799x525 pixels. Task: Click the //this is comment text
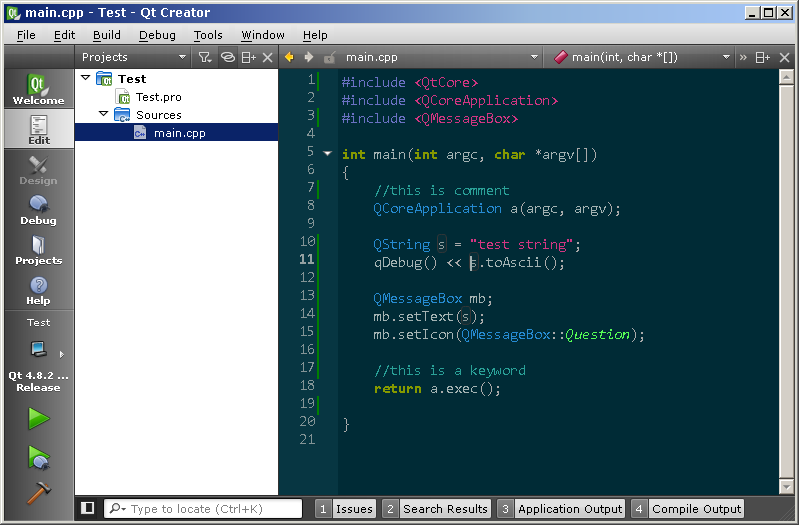click(x=441, y=190)
